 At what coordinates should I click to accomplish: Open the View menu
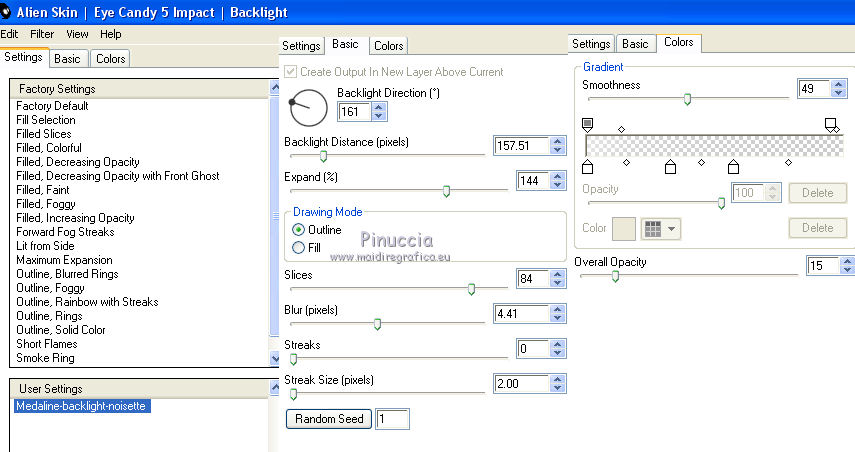(x=77, y=34)
